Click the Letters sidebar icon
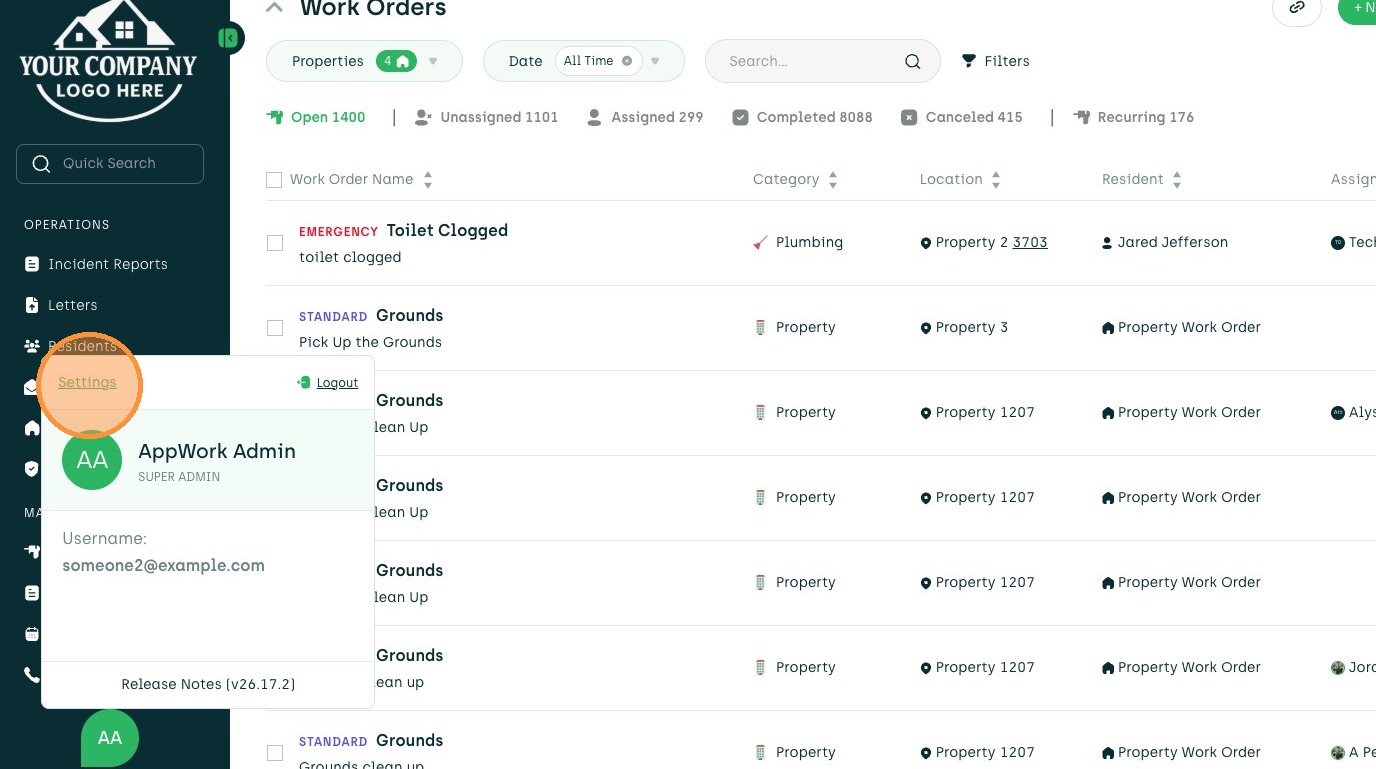The image size is (1376, 769). click(x=32, y=305)
